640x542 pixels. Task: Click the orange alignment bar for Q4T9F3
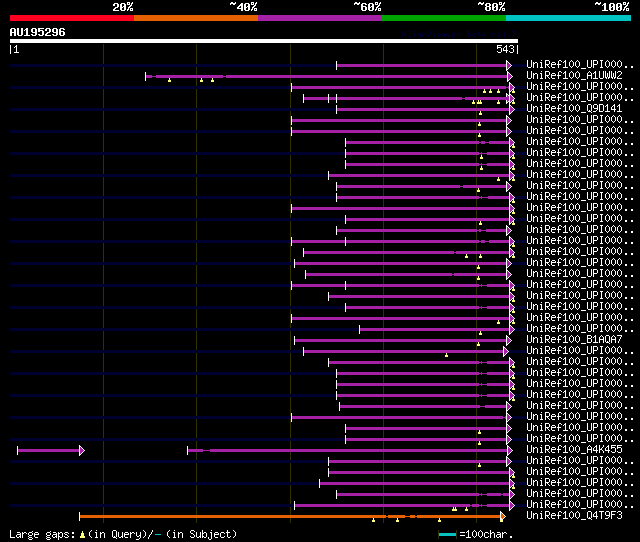[290, 517]
